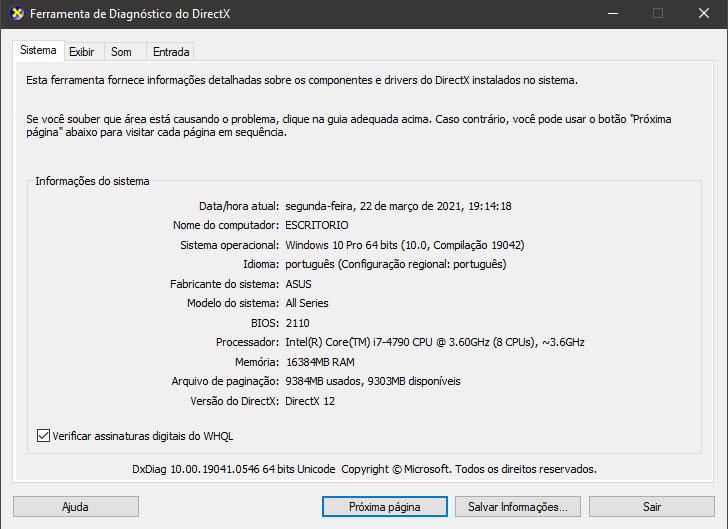Click the Arquivo de paginação label
Image resolution: width=728 pixels, height=529 pixels.
(x=225, y=381)
